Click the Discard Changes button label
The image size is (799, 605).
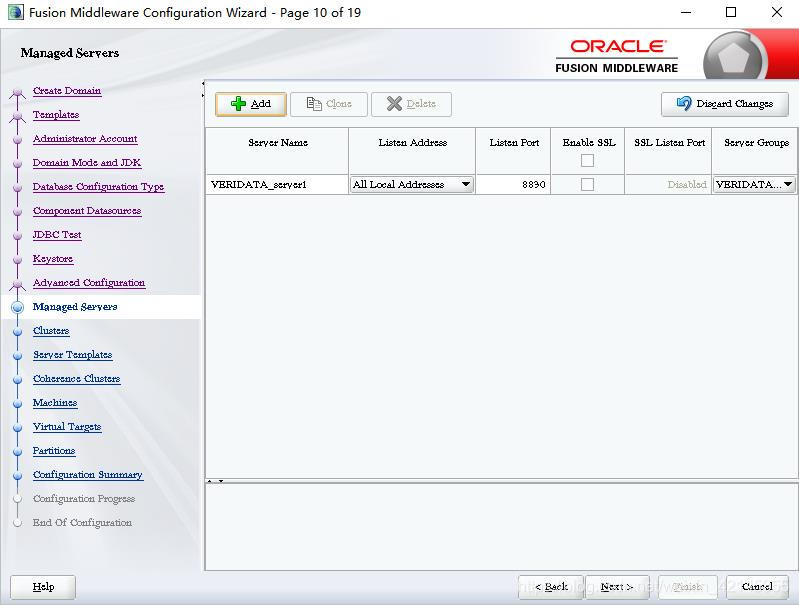coord(734,104)
